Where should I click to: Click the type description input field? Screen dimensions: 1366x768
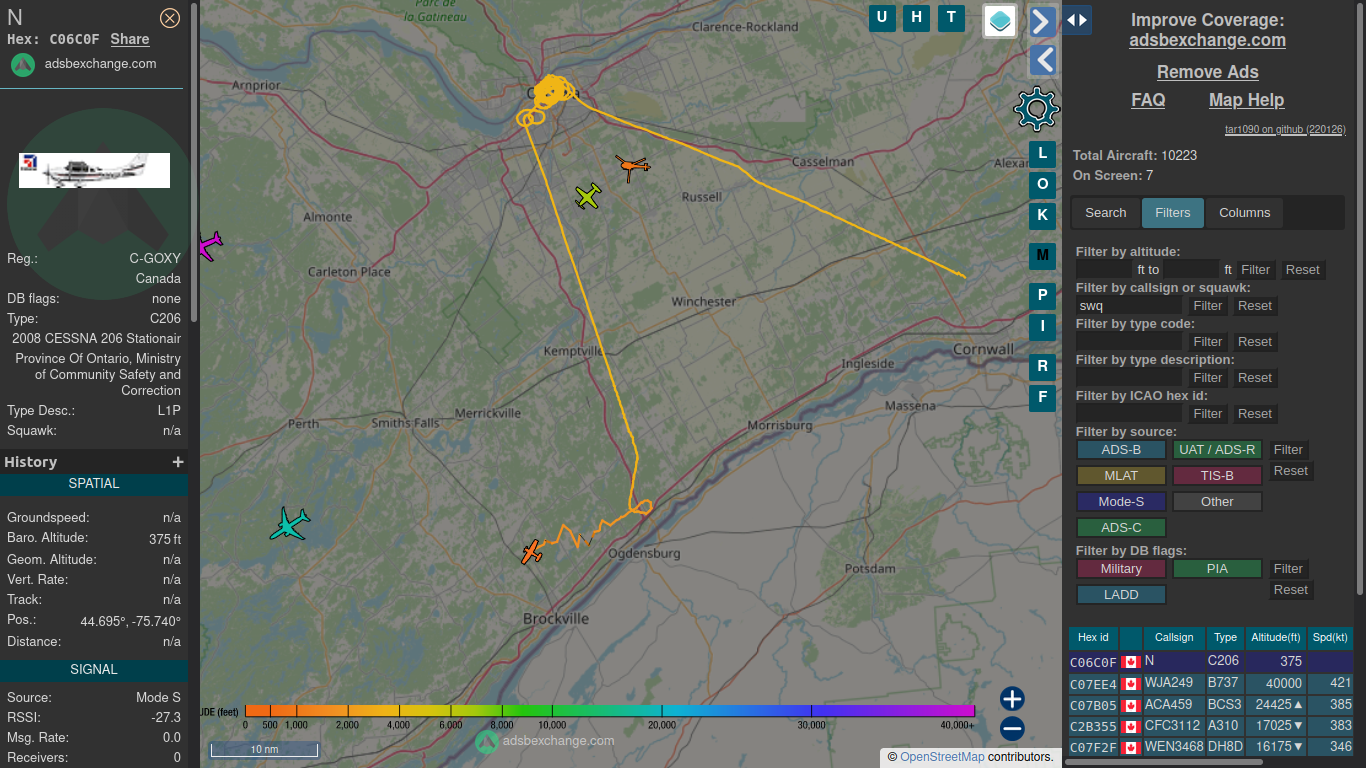point(1129,378)
